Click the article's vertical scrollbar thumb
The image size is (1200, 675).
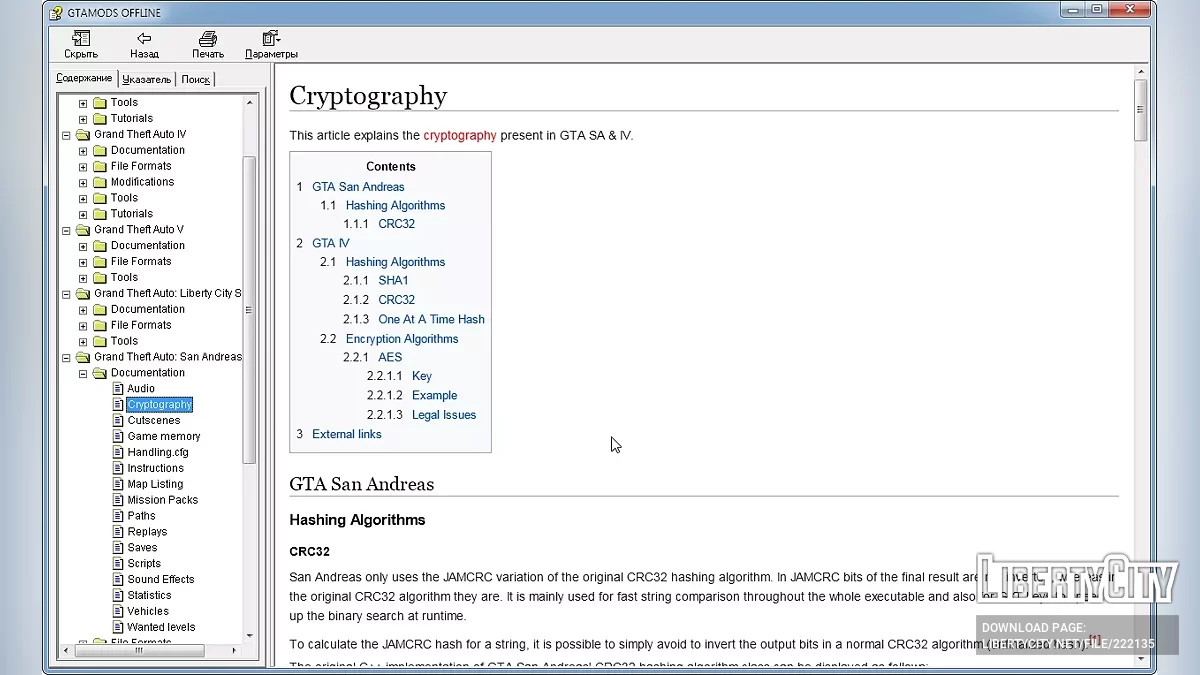pyautogui.click(x=1140, y=108)
